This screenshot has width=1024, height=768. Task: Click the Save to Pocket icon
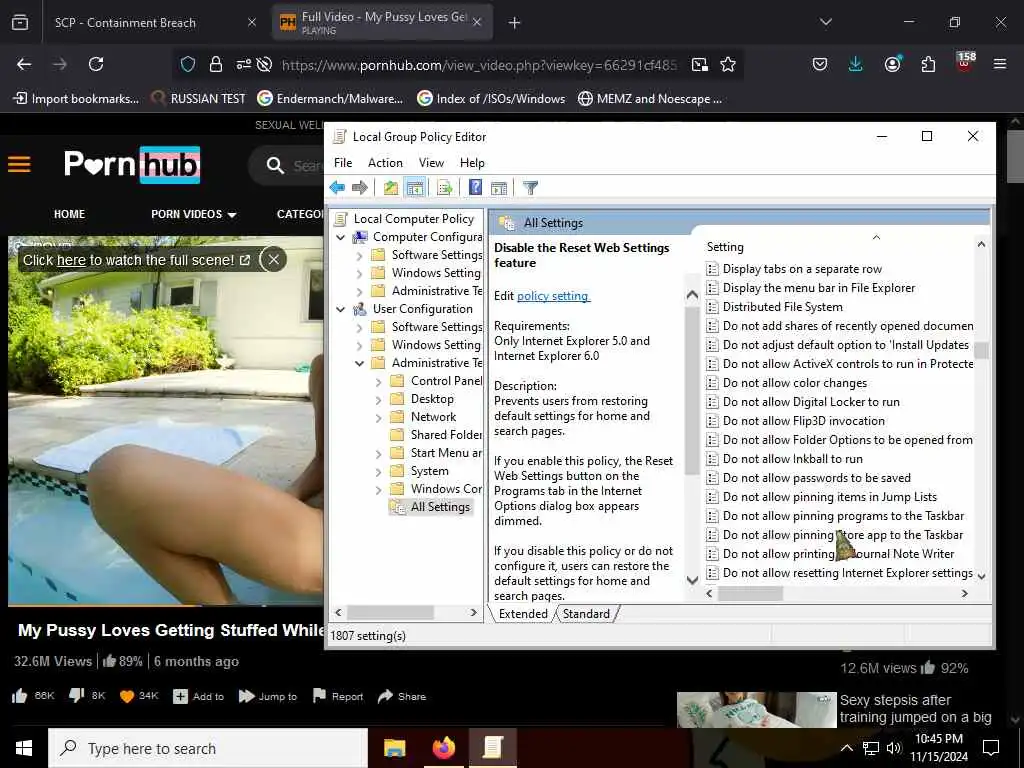pos(820,64)
